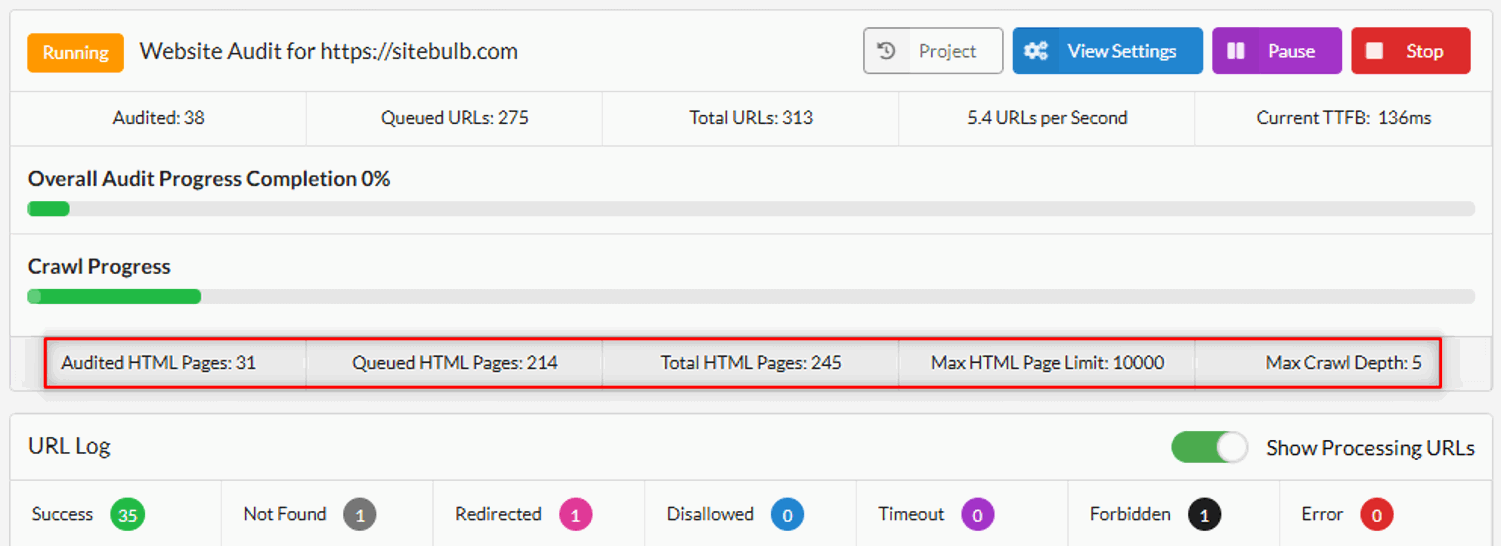This screenshot has width=1501, height=546.
Task: Open the Project button
Action: pyautogui.click(x=933, y=51)
